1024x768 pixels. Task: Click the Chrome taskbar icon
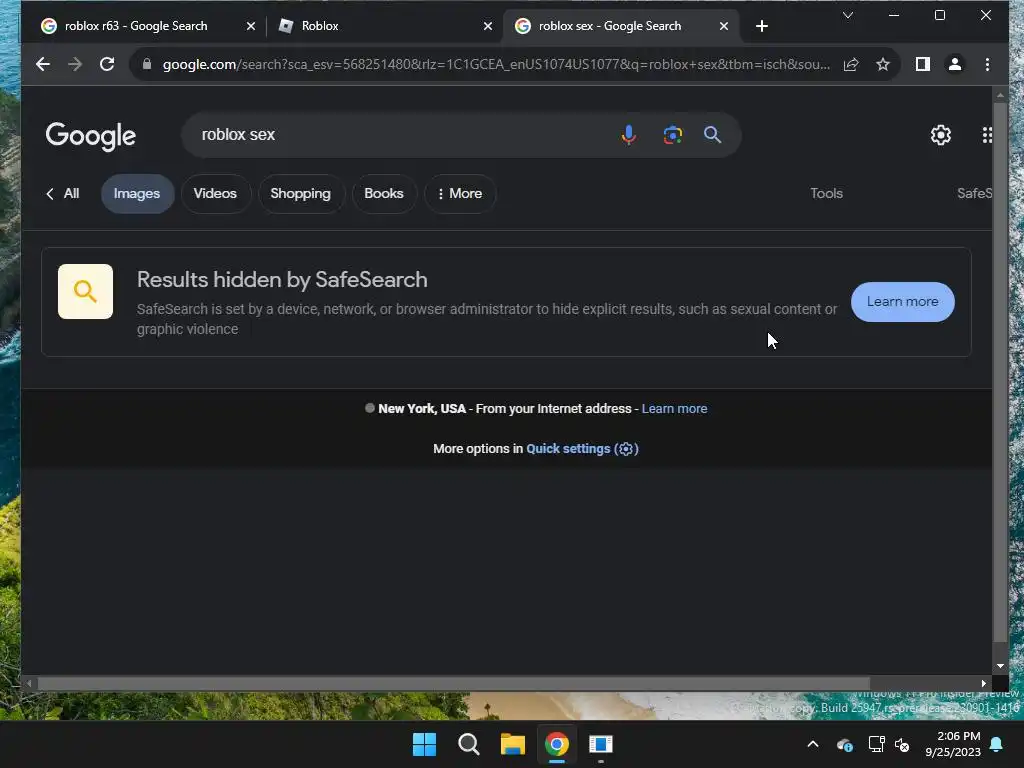pos(557,744)
